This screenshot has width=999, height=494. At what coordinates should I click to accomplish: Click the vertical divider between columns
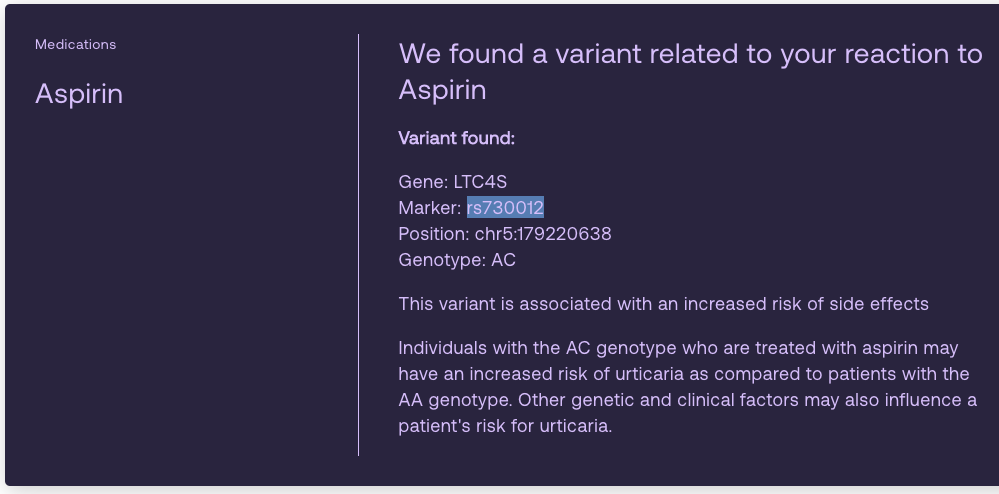click(359, 245)
